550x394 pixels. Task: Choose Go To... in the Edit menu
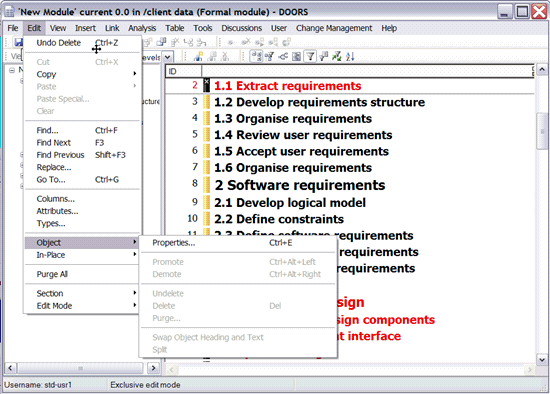[x=82, y=179]
